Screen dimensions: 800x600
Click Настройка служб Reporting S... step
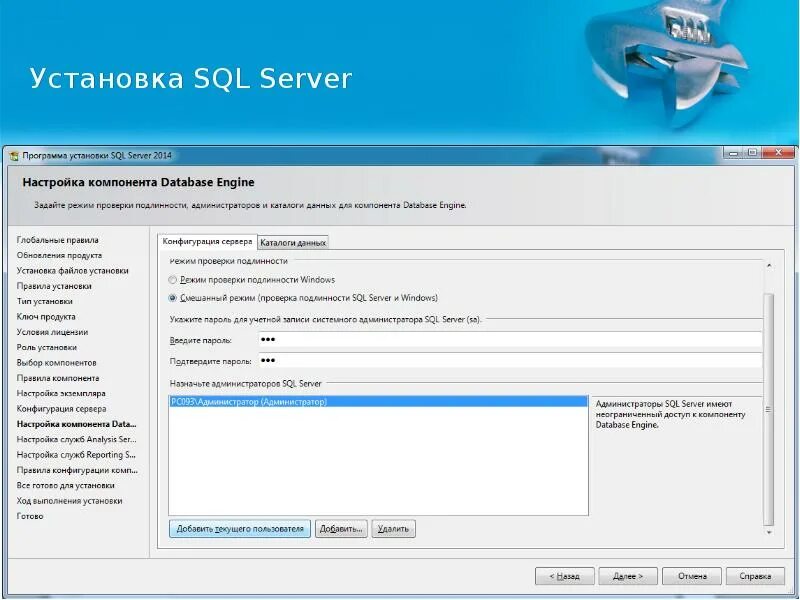(76, 455)
